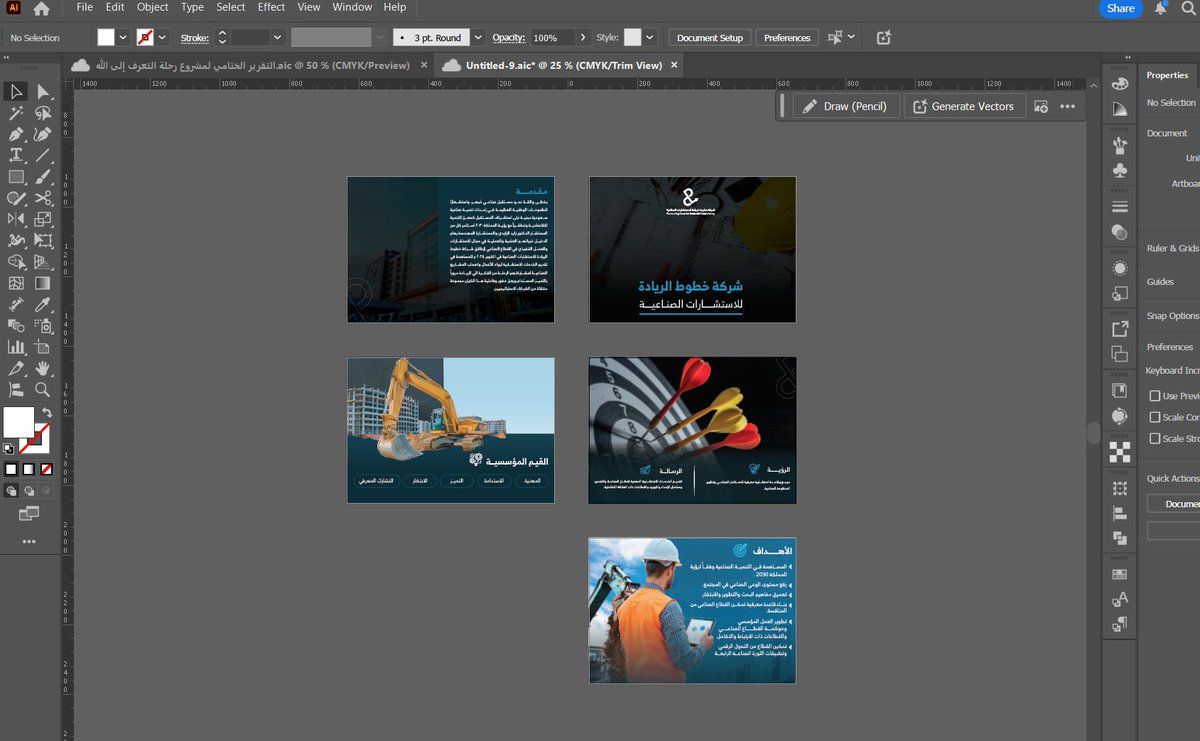Open the File menu
Viewport: 1200px width, 741px height.
pos(85,7)
